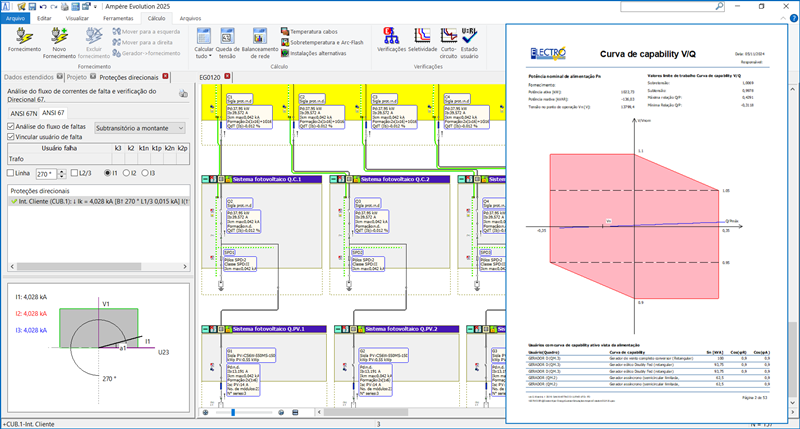Click the lock icon of Sistema fotovoltaico Q.PV.2
This screenshot has height=429, width=800.
(x=361, y=329)
